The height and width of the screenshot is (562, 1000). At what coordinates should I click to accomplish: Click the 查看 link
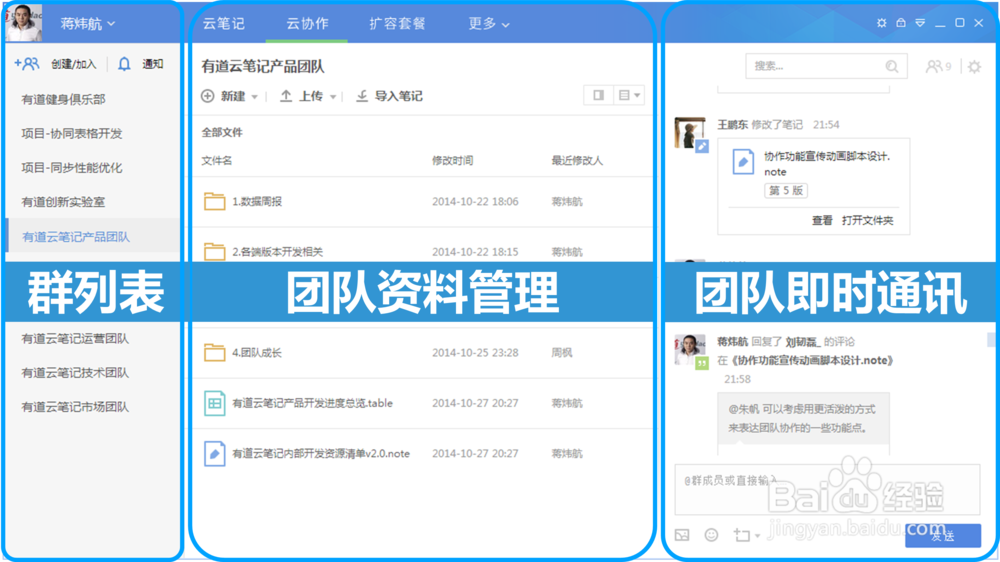point(821,220)
